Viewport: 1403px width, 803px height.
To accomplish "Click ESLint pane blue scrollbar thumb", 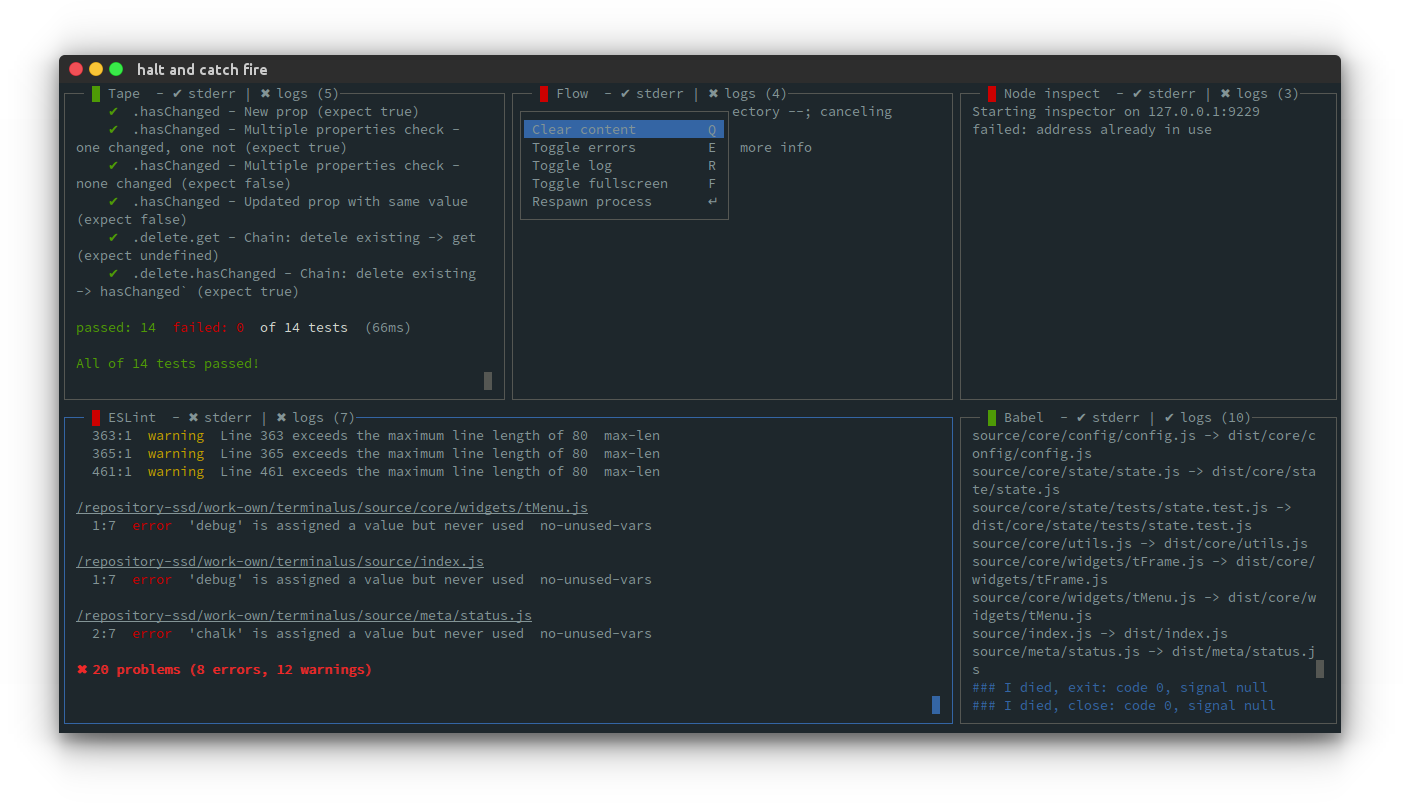I will point(936,705).
